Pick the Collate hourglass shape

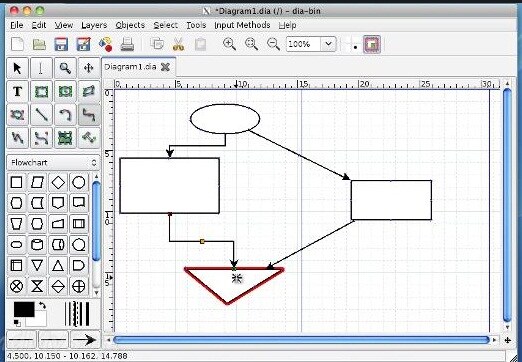(37, 286)
